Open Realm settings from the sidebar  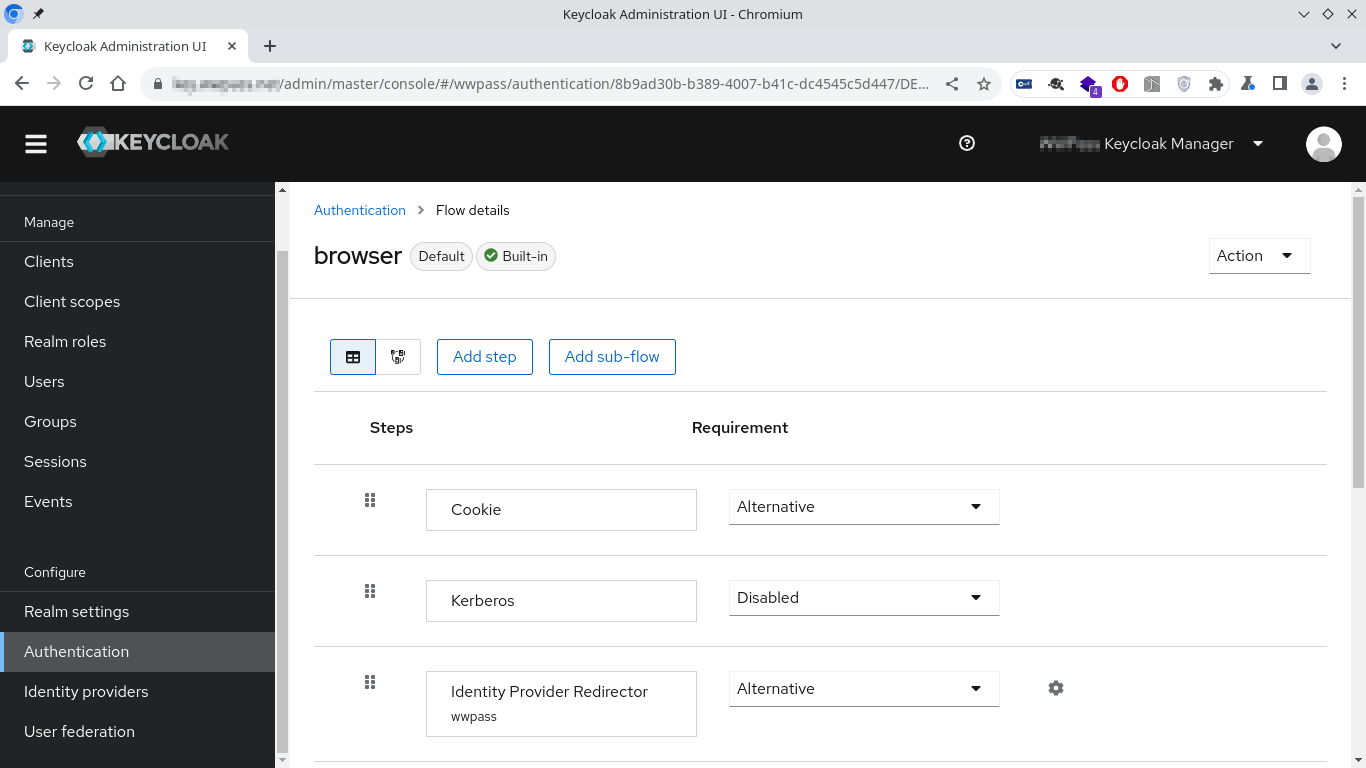[76, 611]
